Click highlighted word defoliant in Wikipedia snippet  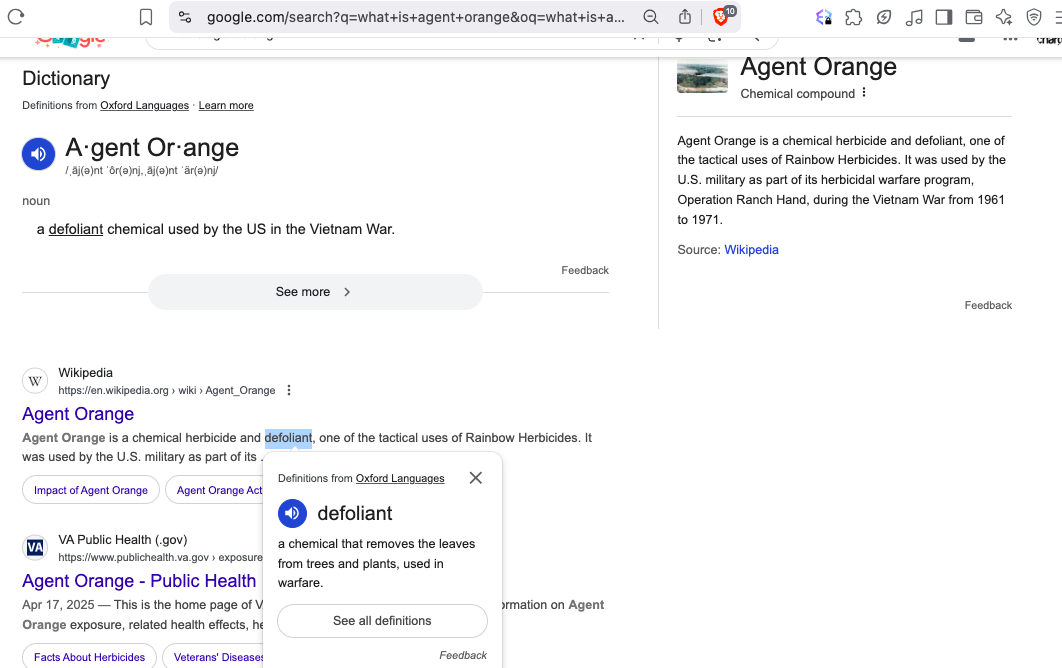pos(289,438)
